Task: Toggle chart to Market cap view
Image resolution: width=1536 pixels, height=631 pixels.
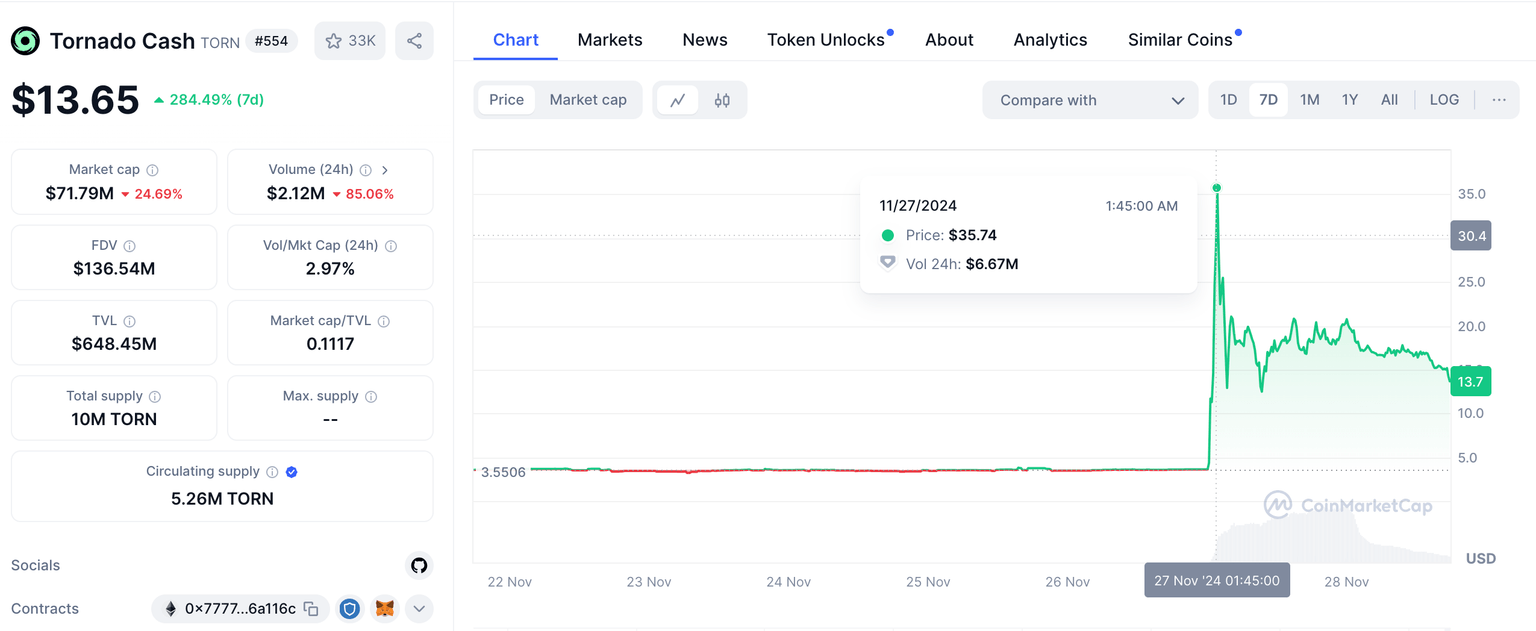Action: (x=588, y=100)
